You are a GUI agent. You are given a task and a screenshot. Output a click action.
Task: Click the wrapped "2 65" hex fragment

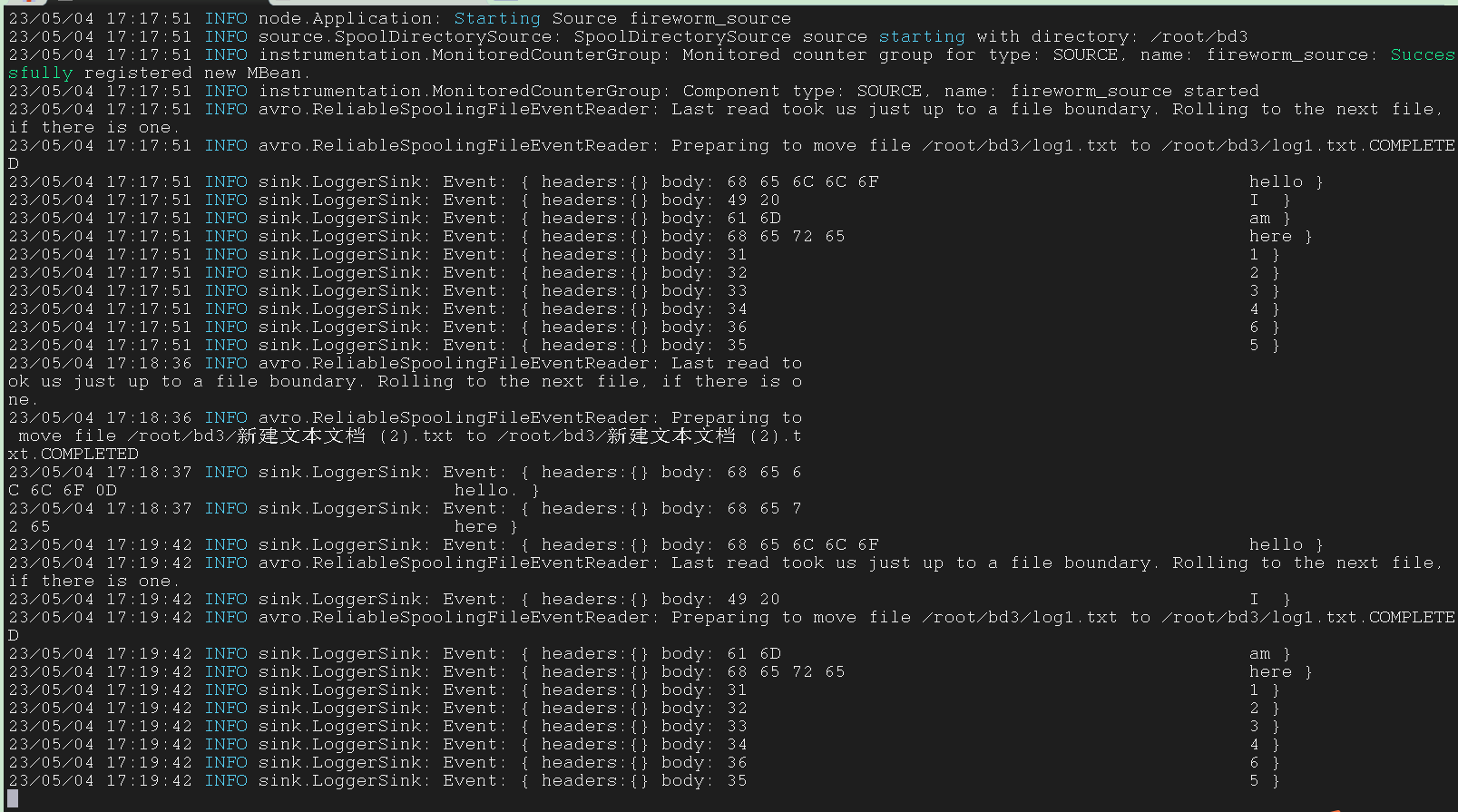coord(29,526)
